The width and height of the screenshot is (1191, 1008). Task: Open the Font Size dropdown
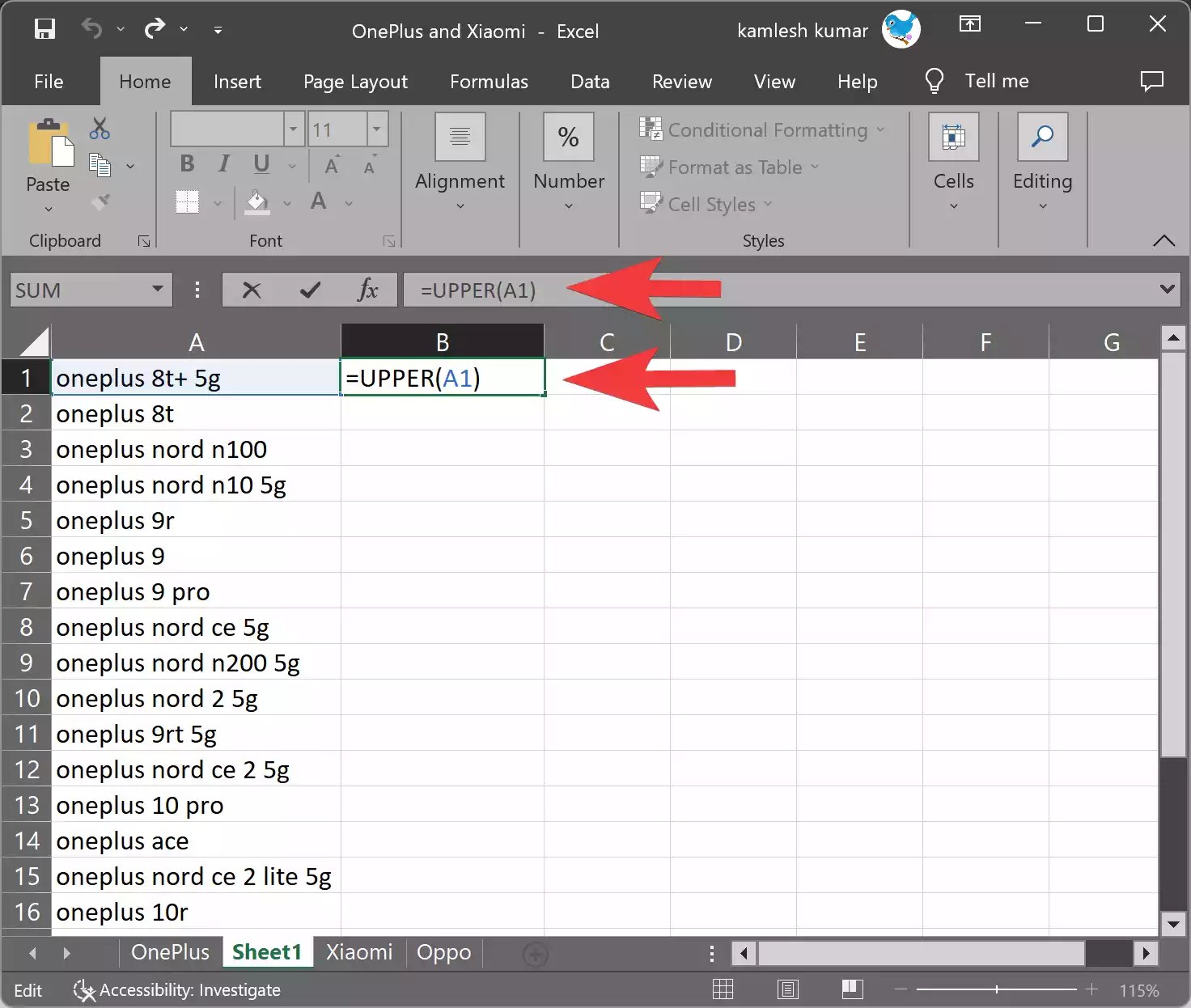(x=375, y=129)
